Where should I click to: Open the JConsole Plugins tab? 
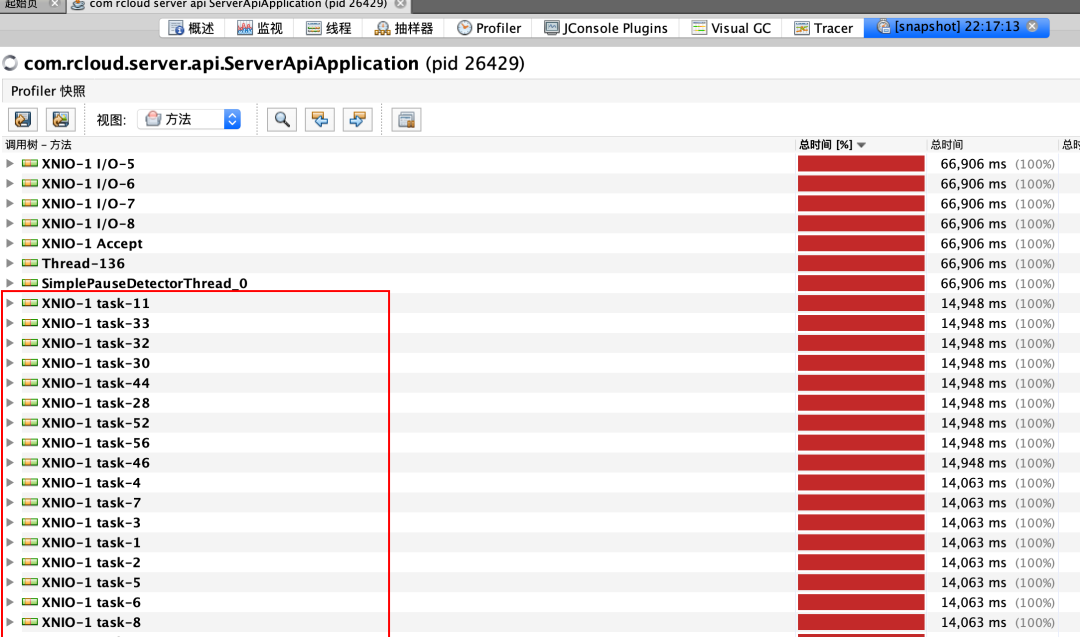tap(606, 28)
